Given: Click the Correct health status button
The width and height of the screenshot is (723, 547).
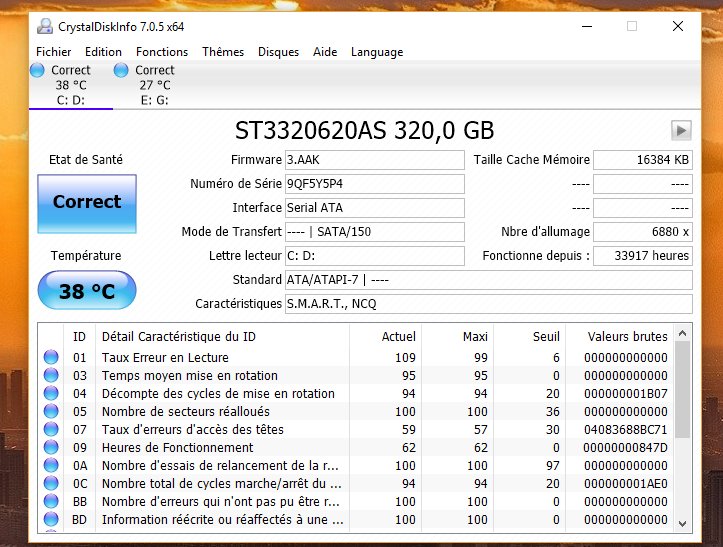Looking at the screenshot, I should point(87,203).
